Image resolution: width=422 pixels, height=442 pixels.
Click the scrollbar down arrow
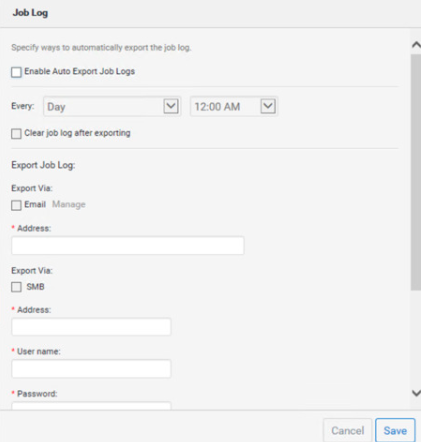[x=416, y=393]
